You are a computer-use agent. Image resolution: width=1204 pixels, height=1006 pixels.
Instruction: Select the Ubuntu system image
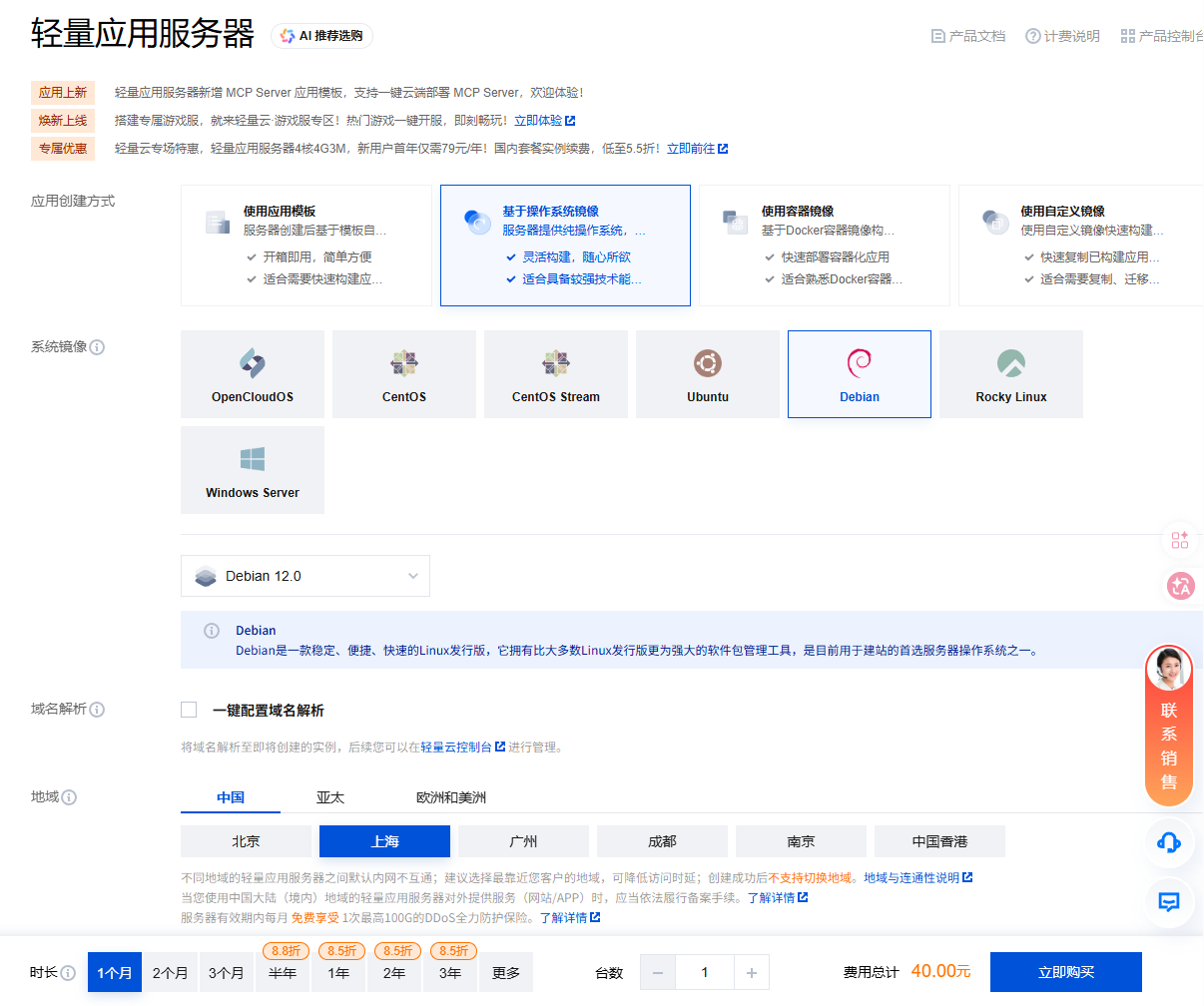coord(707,374)
